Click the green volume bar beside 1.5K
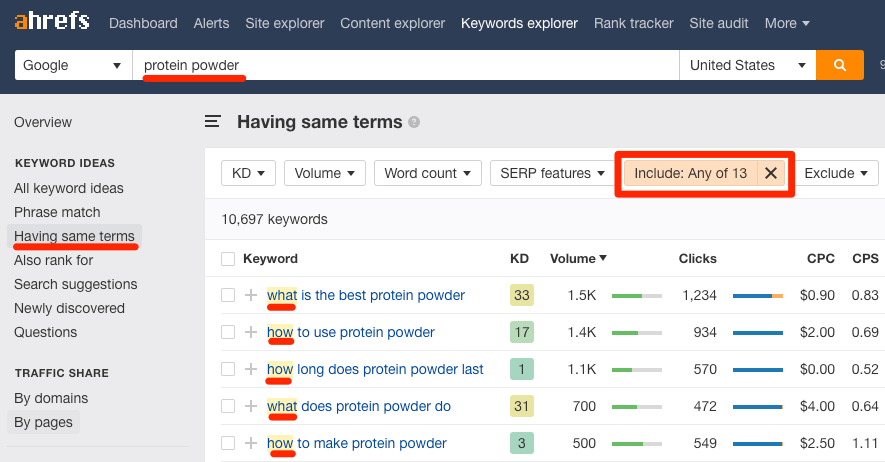Viewport: 885px width, 462px height. [x=637, y=296]
